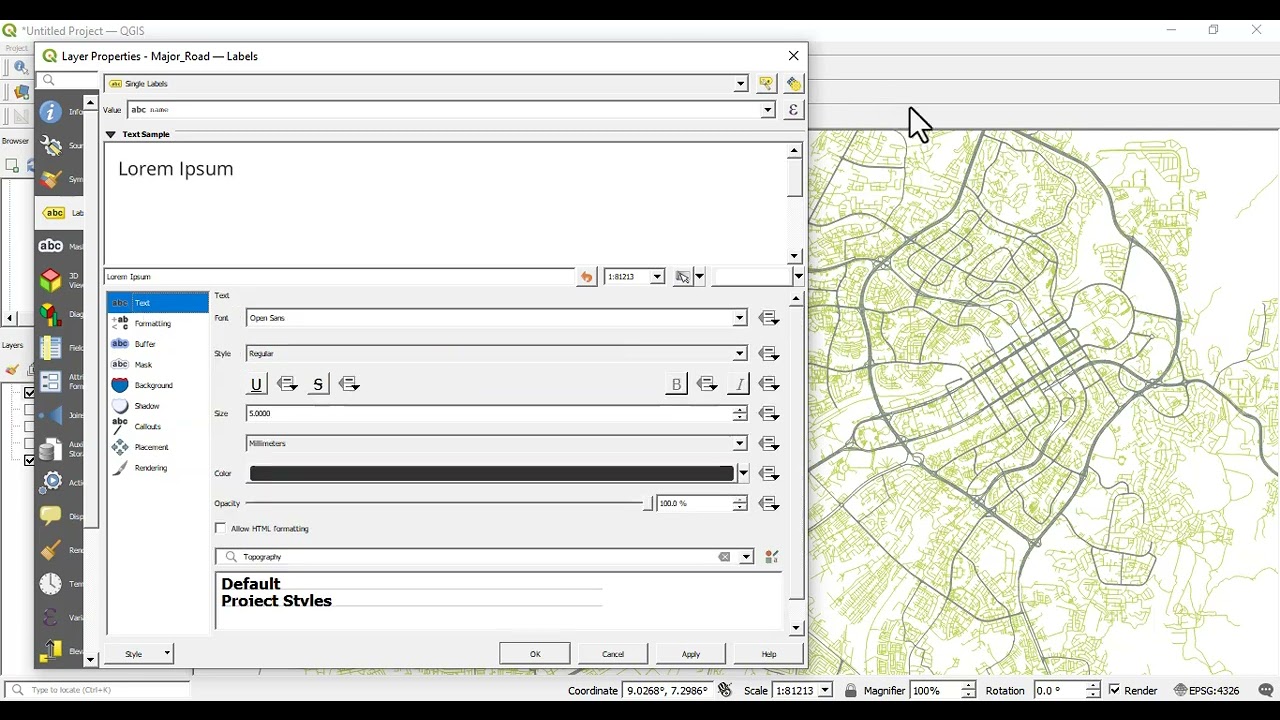Select the Mask settings tab
1280x720 pixels.
coord(158,365)
